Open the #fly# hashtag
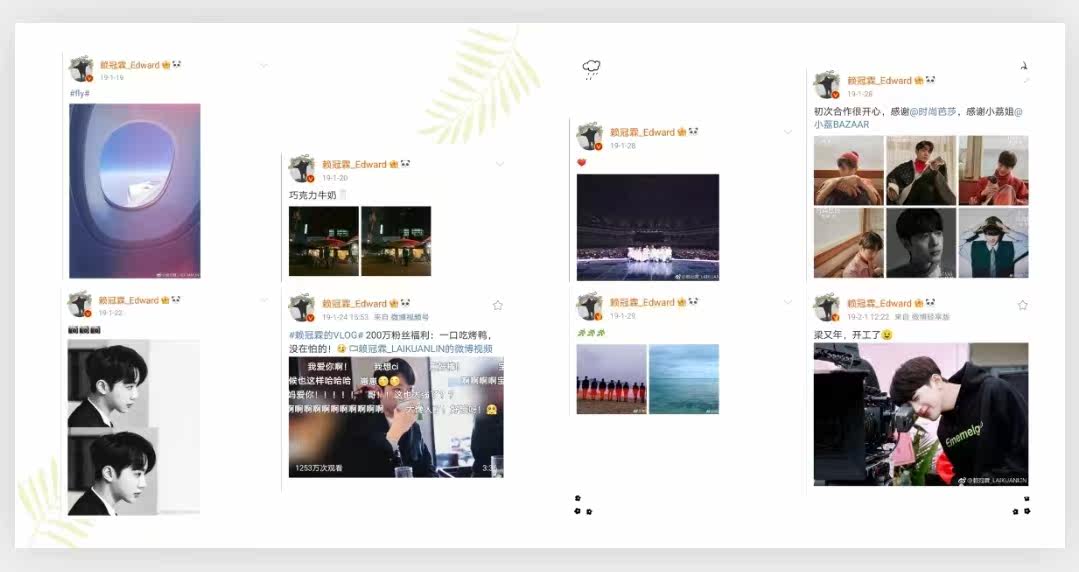The height and width of the screenshot is (572, 1079). [x=80, y=93]
